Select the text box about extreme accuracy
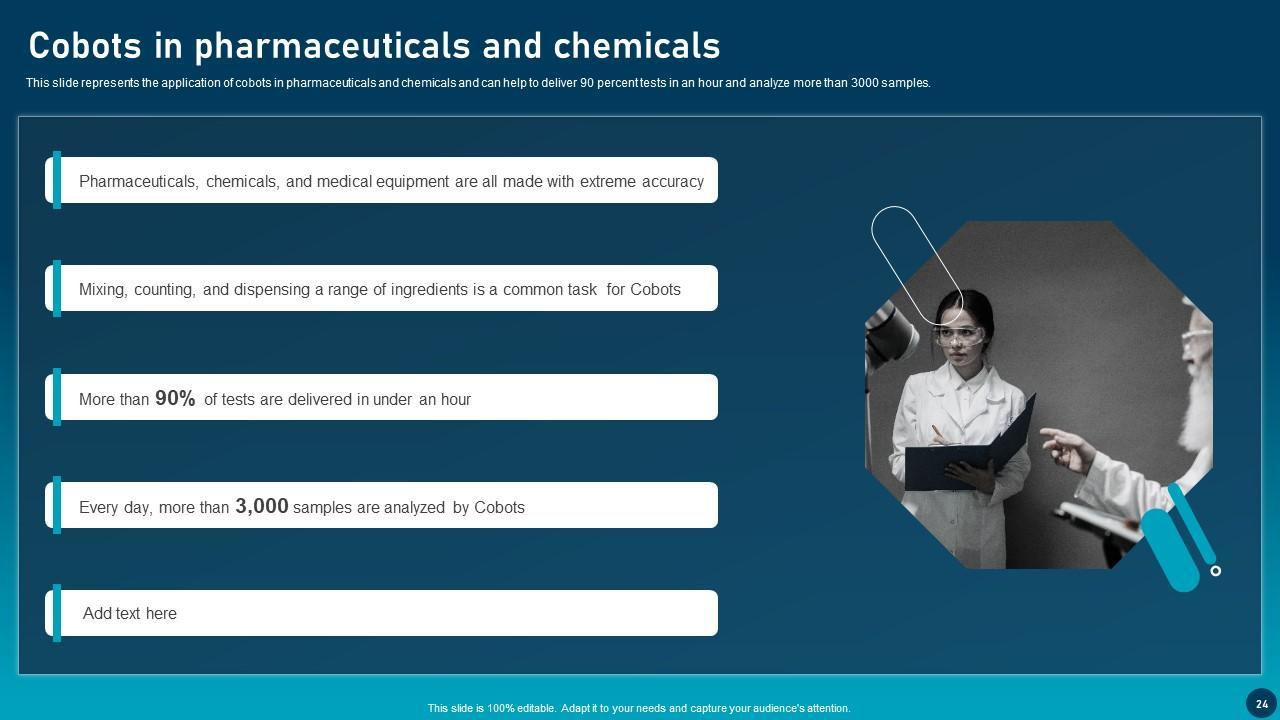 click(x=381, y=180)
